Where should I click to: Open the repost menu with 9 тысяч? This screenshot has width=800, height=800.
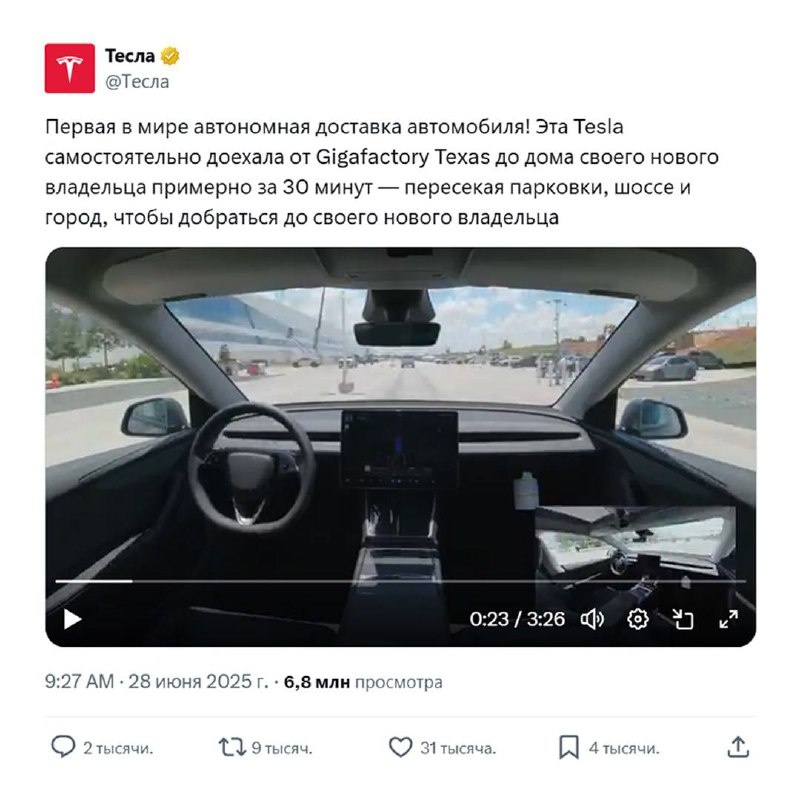[265, 748]
